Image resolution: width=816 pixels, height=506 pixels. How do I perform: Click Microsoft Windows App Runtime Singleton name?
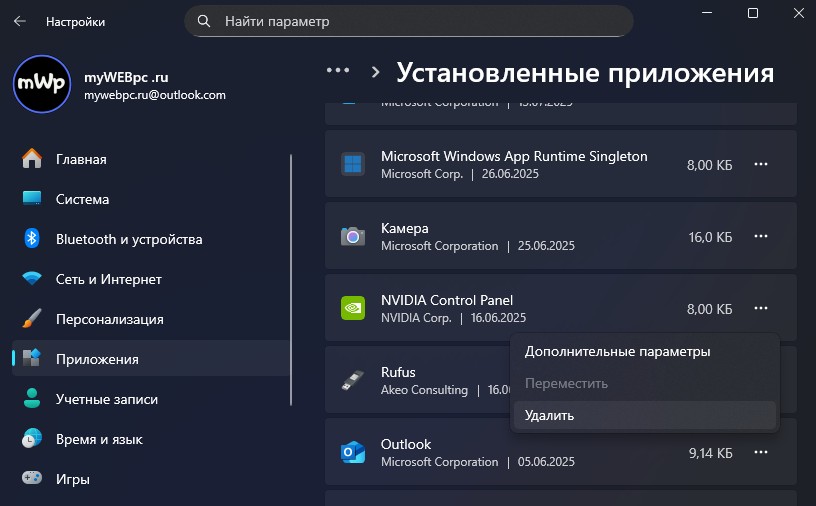(514, 156)
